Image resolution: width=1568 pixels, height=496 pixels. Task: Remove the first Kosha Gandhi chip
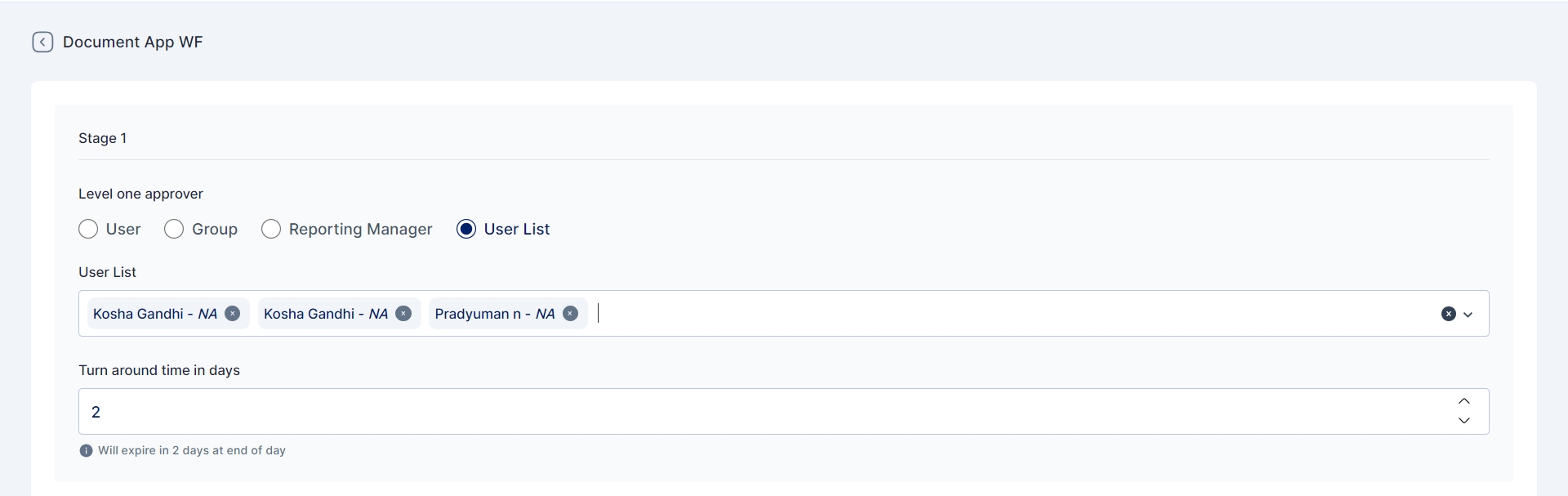[233, 314]
